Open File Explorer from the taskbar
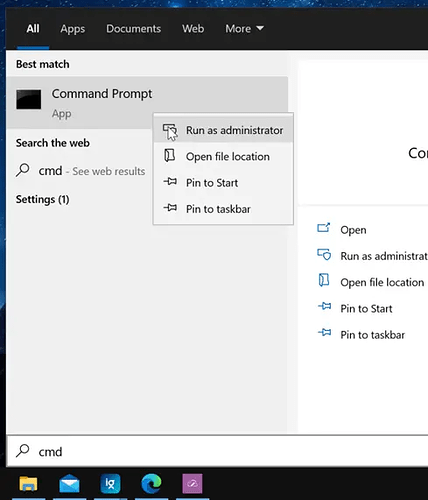The image size is (428, 500). pos(28,483)
